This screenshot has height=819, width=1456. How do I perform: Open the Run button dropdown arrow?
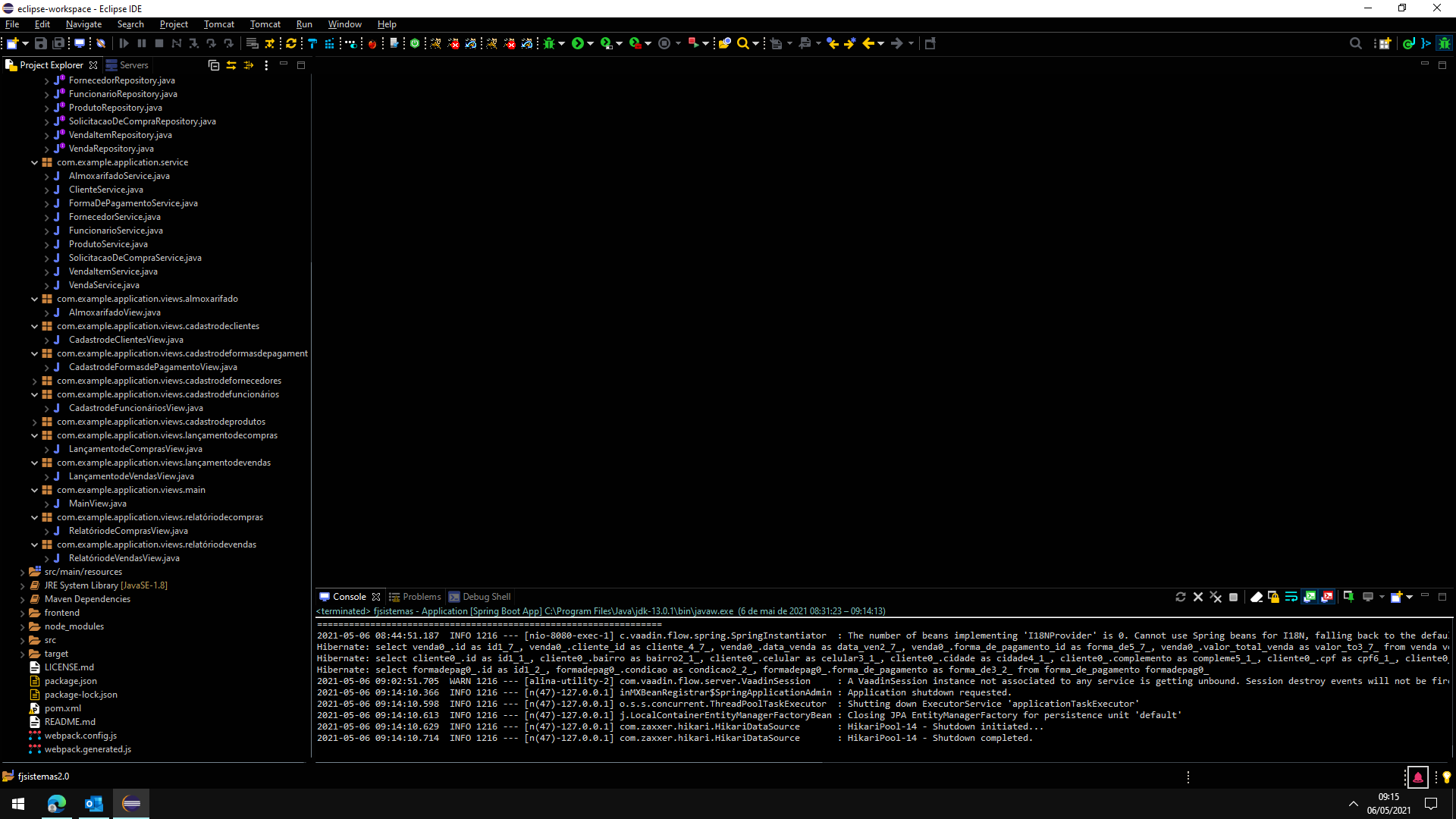tap(591, 43)
